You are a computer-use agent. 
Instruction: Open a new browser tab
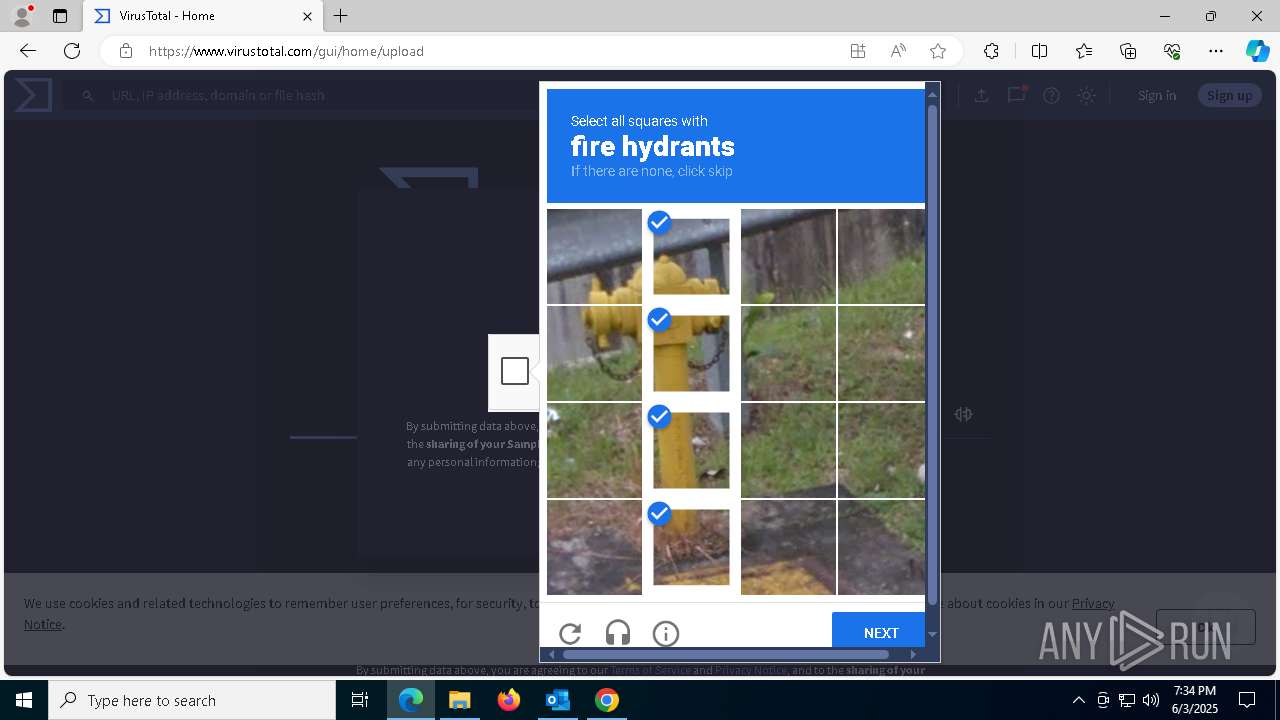(341, 16)
